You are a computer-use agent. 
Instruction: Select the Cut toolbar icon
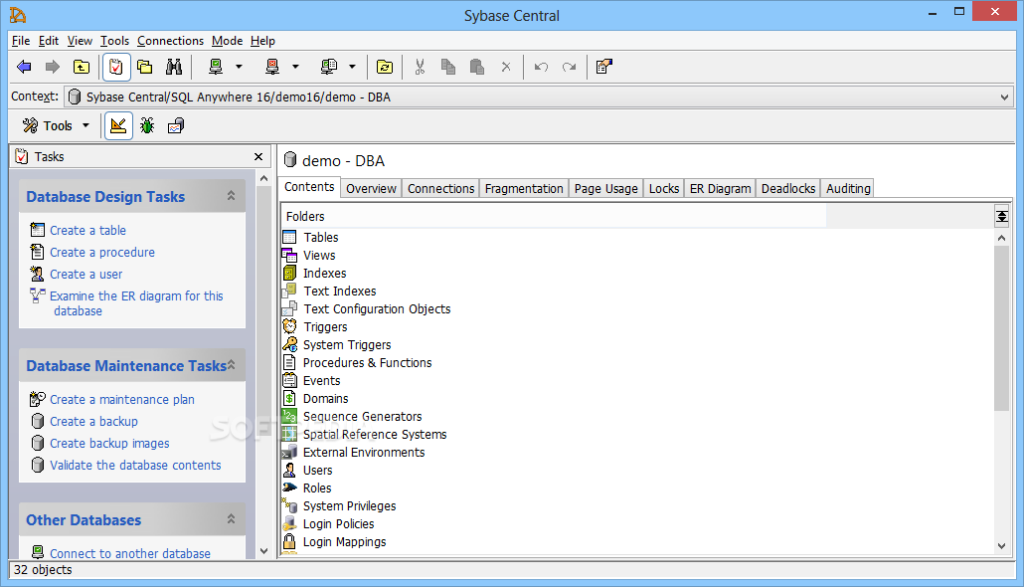coord(420,66)
